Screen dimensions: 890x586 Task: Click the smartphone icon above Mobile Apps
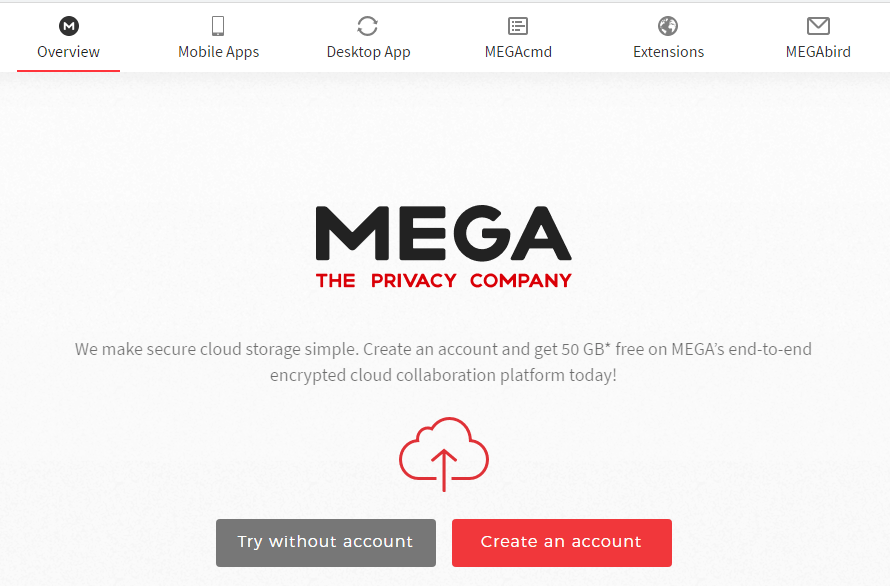[218, 26]
